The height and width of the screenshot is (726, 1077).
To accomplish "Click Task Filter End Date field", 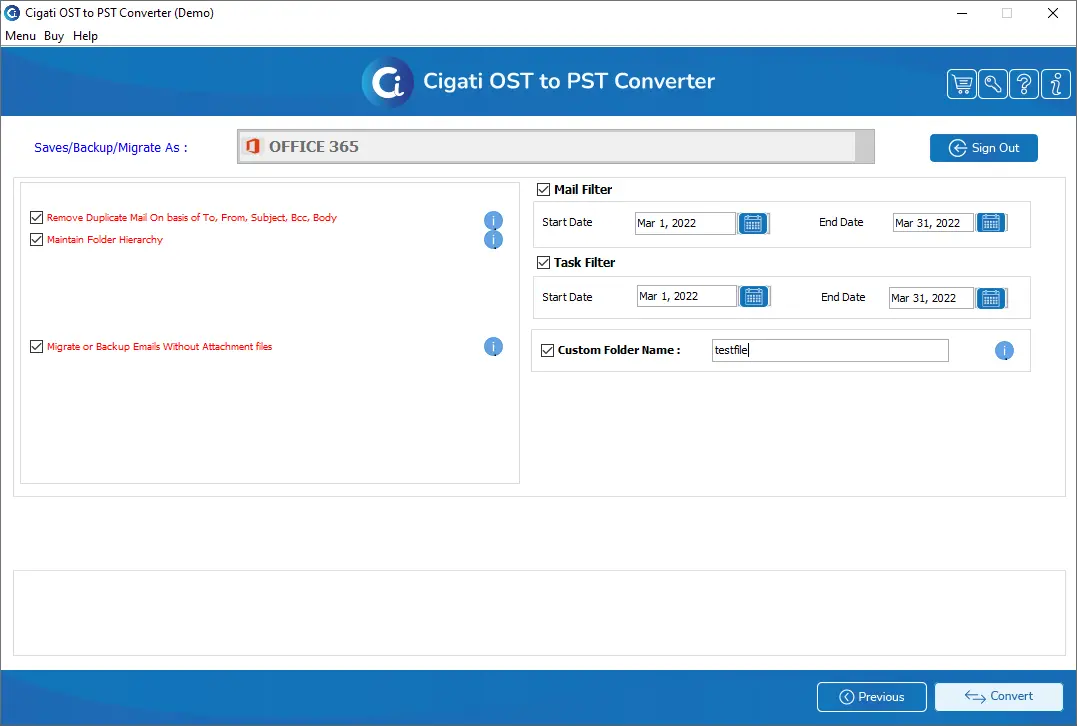I will click(x=931, y=298).
